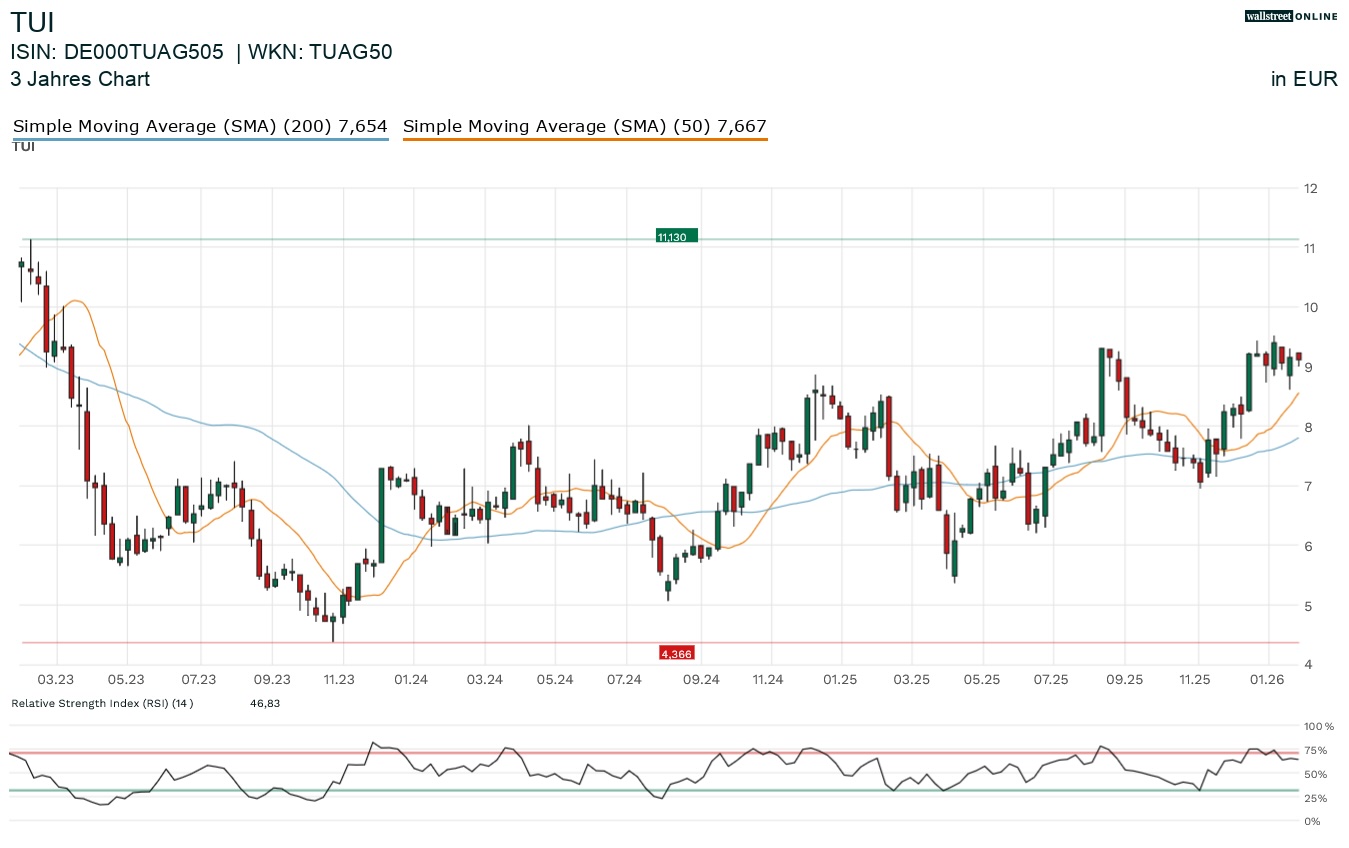Image resolution: width=1349 pixels, height=848 pixels.
Task: Click the orange line under SMA (50) legend
Action: point(584,140)
